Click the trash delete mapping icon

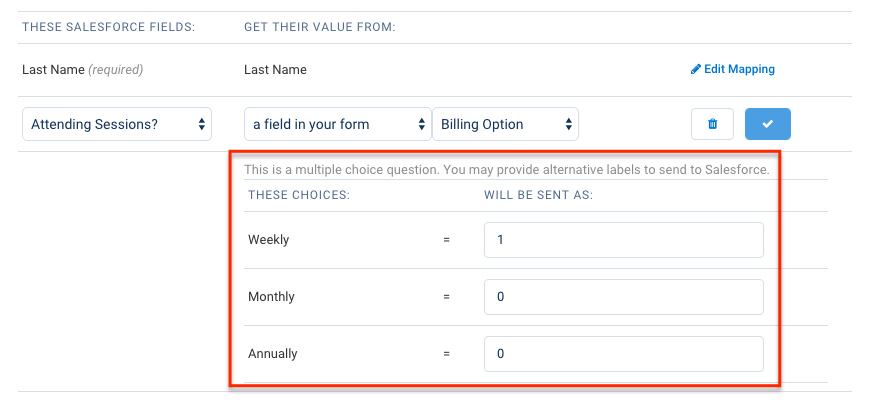pos(712,124)
